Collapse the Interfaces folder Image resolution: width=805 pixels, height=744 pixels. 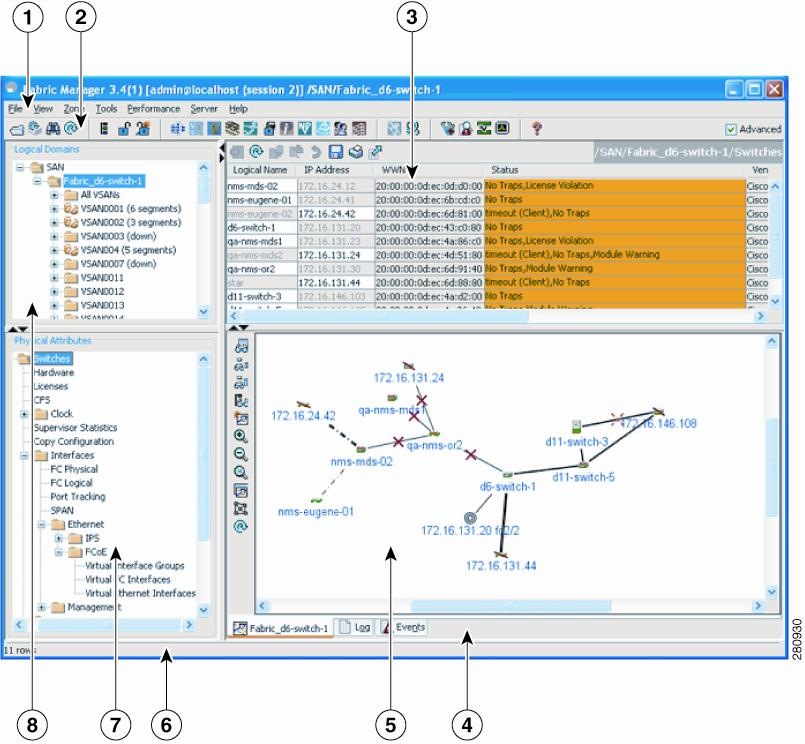24,456
